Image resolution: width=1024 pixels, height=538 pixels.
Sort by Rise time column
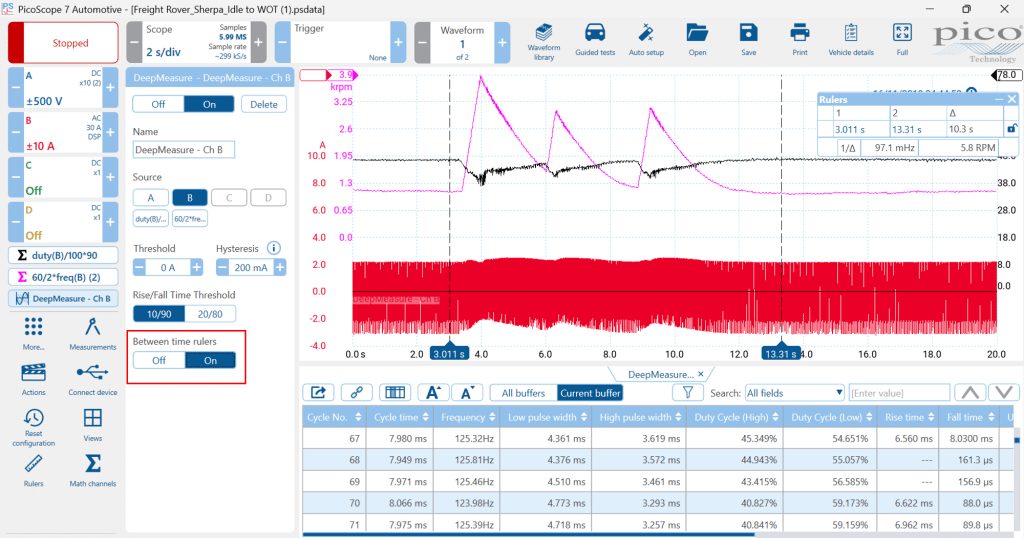coord(909,417)
